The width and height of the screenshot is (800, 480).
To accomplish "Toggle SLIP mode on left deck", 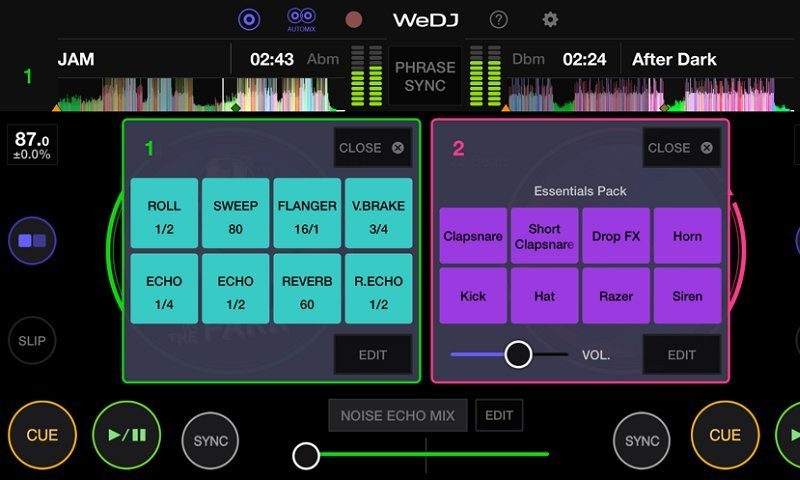I will [32, 341].
